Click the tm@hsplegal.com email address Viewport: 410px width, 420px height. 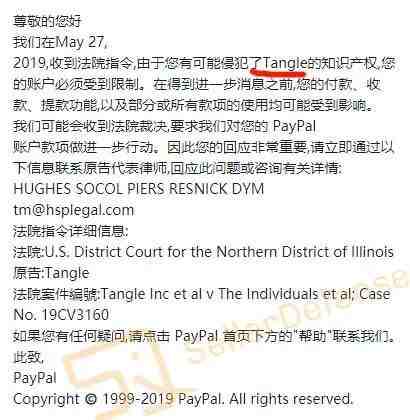click(x=74, y=210)
